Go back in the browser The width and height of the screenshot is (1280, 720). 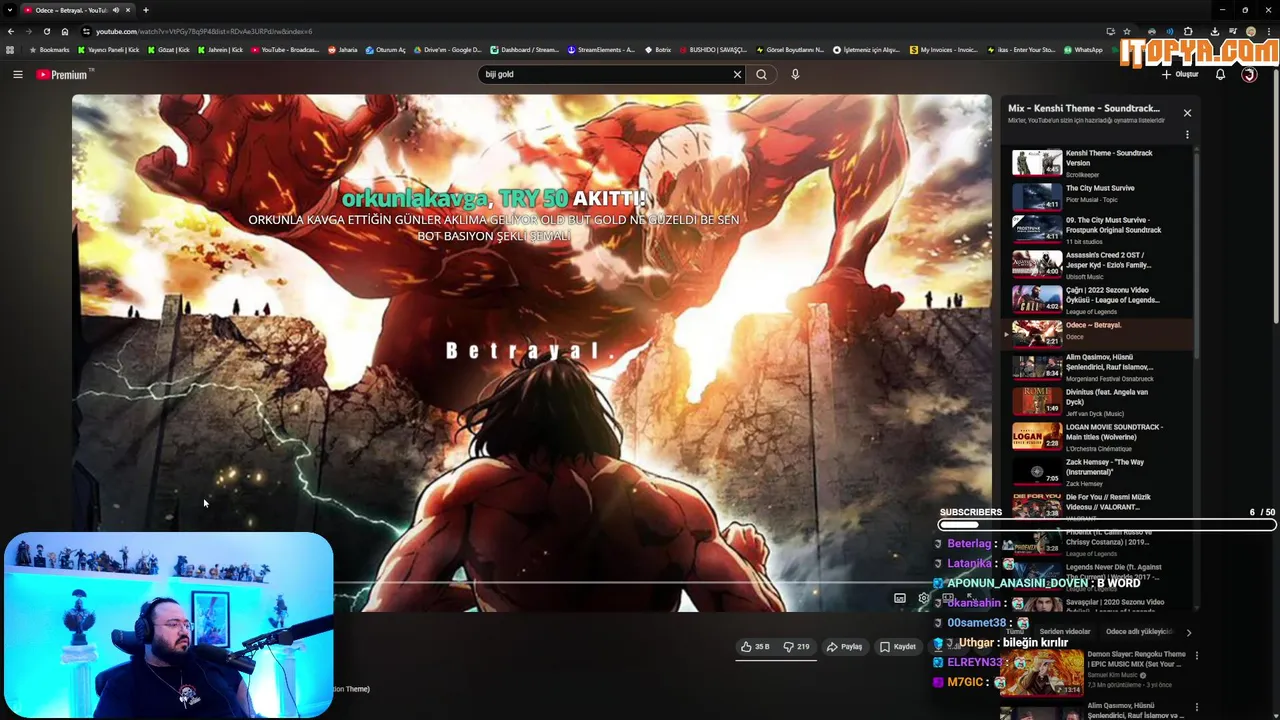point(10,31)
